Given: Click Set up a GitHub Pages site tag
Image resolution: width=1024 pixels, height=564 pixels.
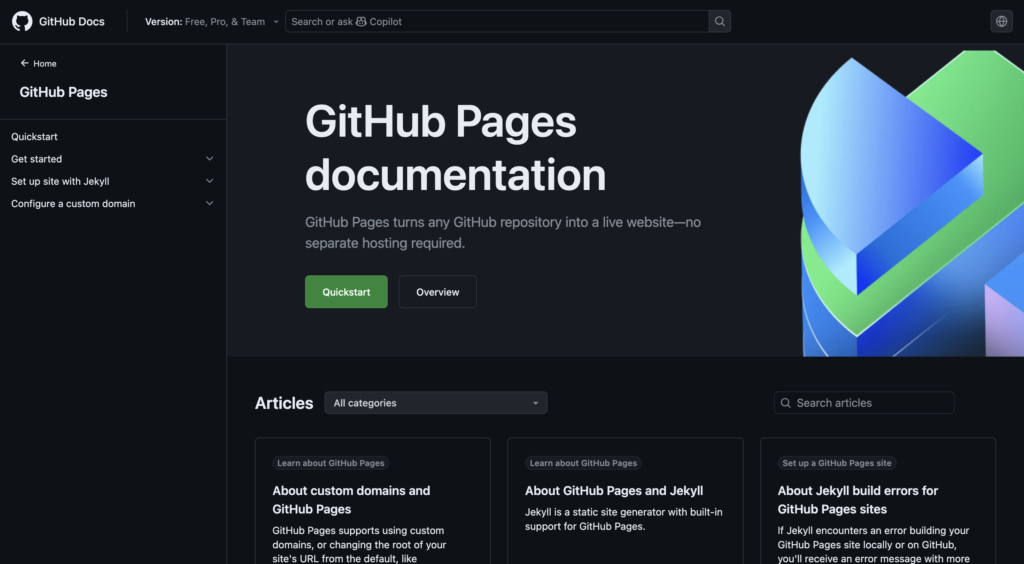Looking at the screenshot, I should pyautogui.click(x=837, y=463).
